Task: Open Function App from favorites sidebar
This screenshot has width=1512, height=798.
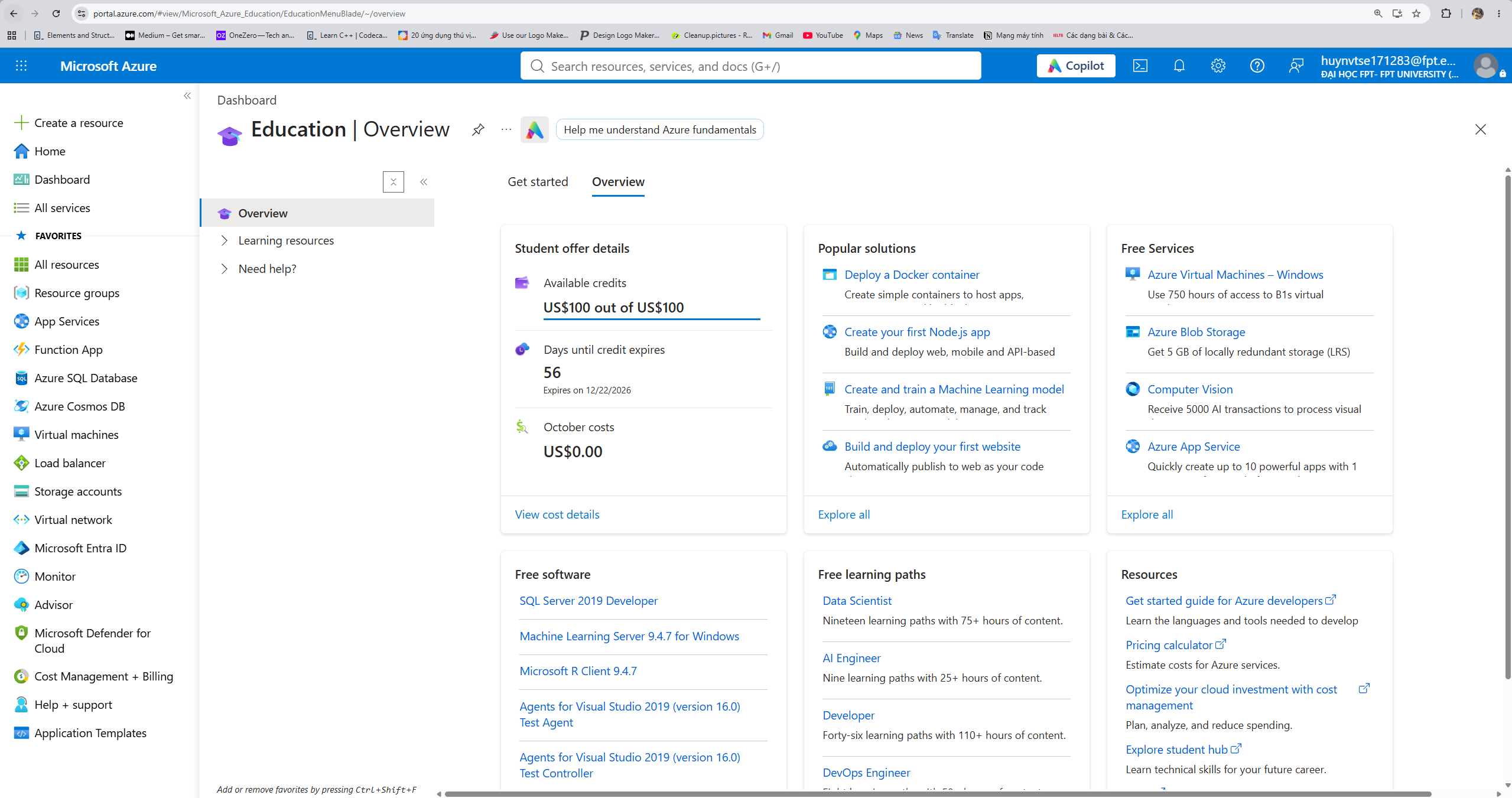Action: (x=69, y=350)
